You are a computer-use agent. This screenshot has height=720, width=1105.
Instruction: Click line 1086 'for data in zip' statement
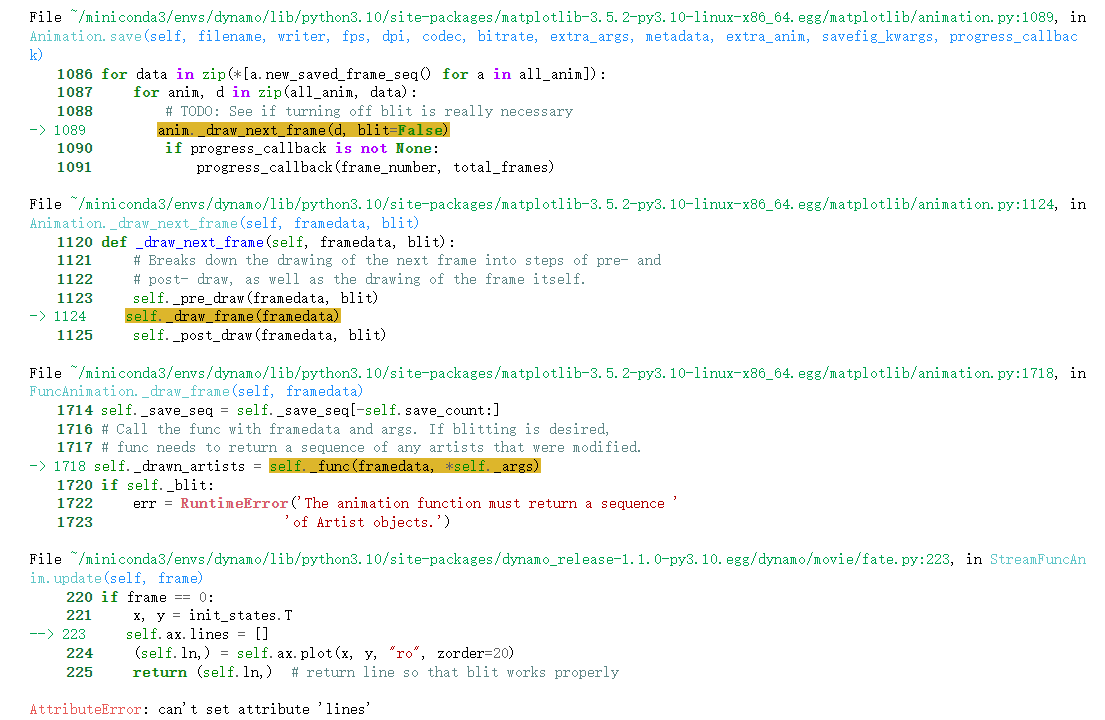[x=354, y=74]
